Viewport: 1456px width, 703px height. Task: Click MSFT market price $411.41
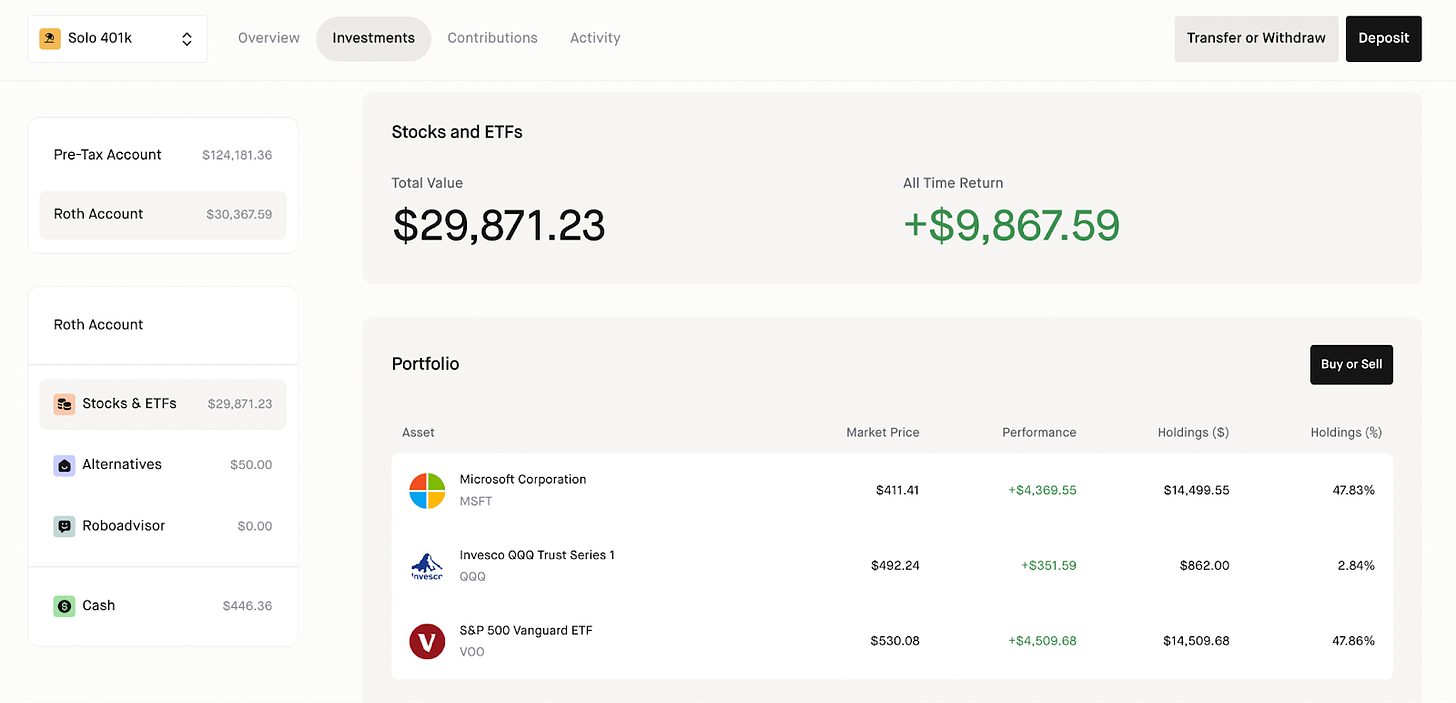pos(897,490)
